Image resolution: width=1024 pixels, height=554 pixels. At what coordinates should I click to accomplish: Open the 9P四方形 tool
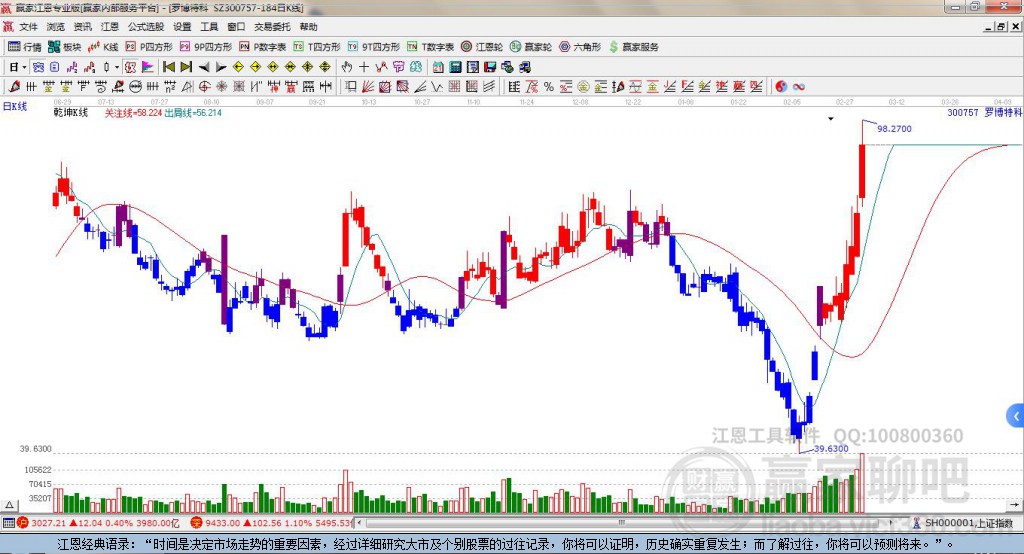(206, 46)
